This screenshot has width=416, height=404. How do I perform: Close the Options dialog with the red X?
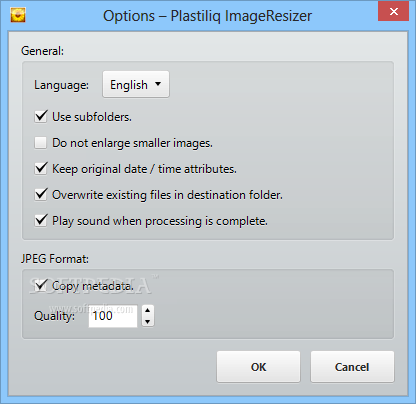coord(393,11)
